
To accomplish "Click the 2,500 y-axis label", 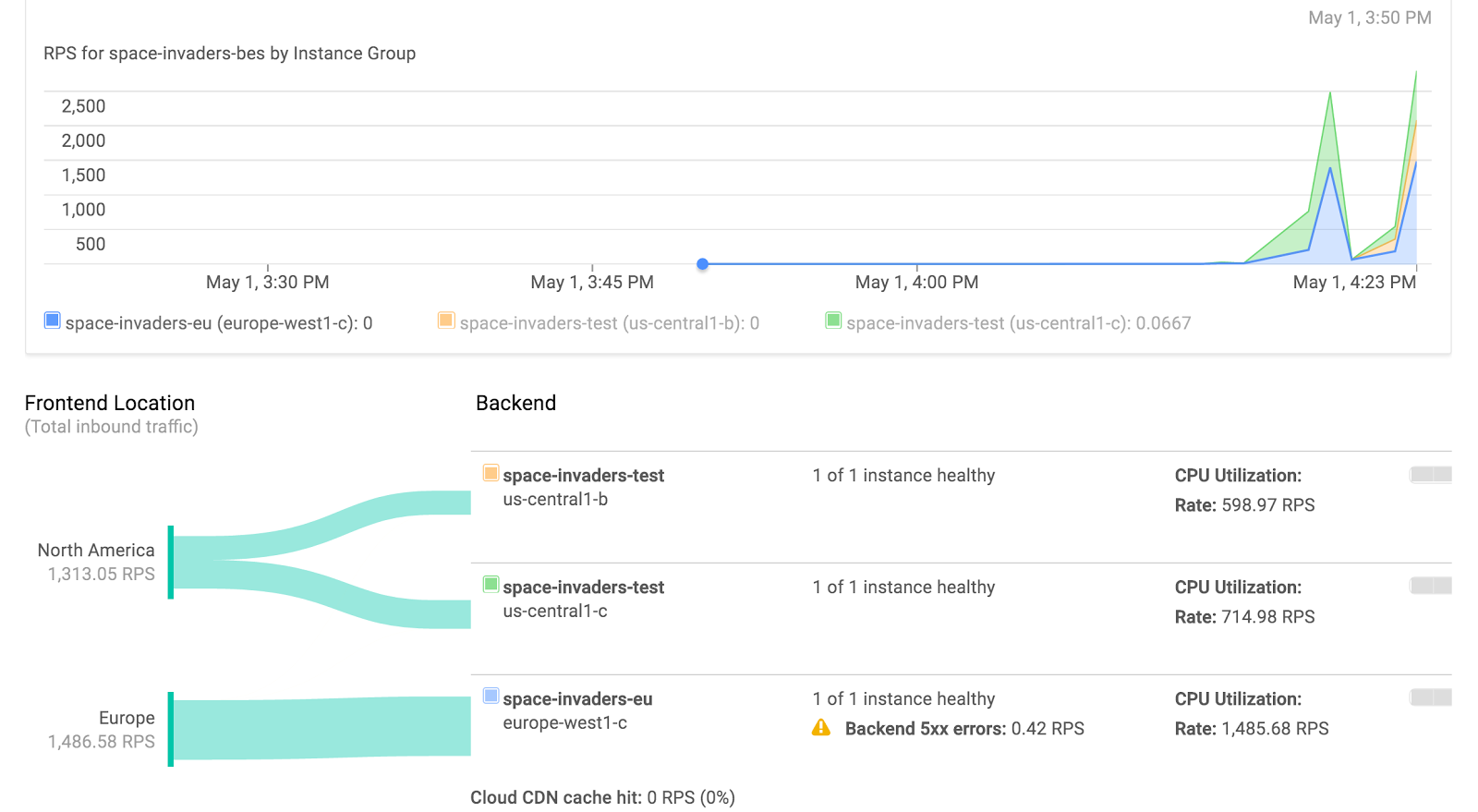I will [83, 106].
